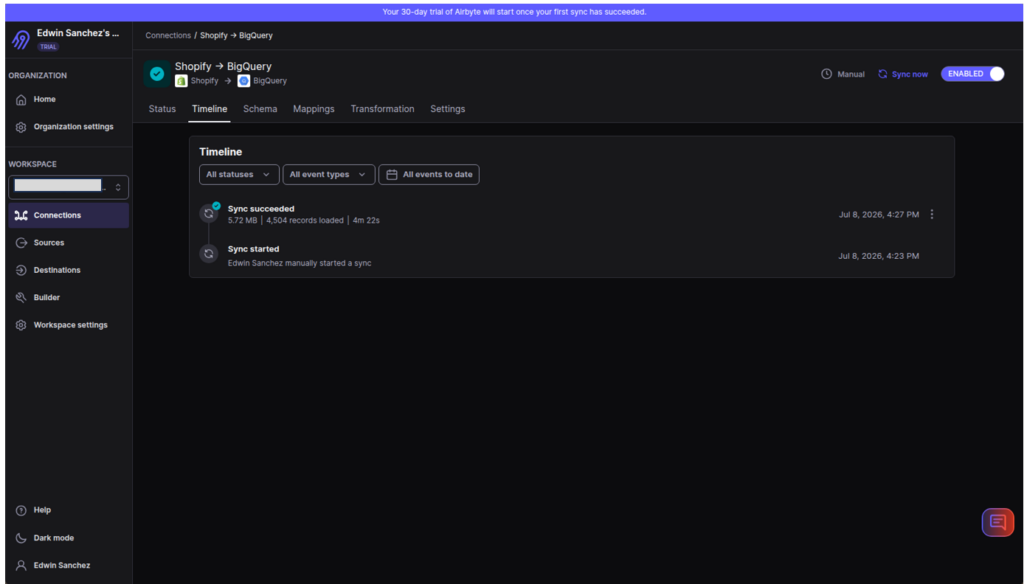The height and width of the screenshot is (584, 1024).
Task: Click the BigQuery destination link text
Action: point(270,81)
